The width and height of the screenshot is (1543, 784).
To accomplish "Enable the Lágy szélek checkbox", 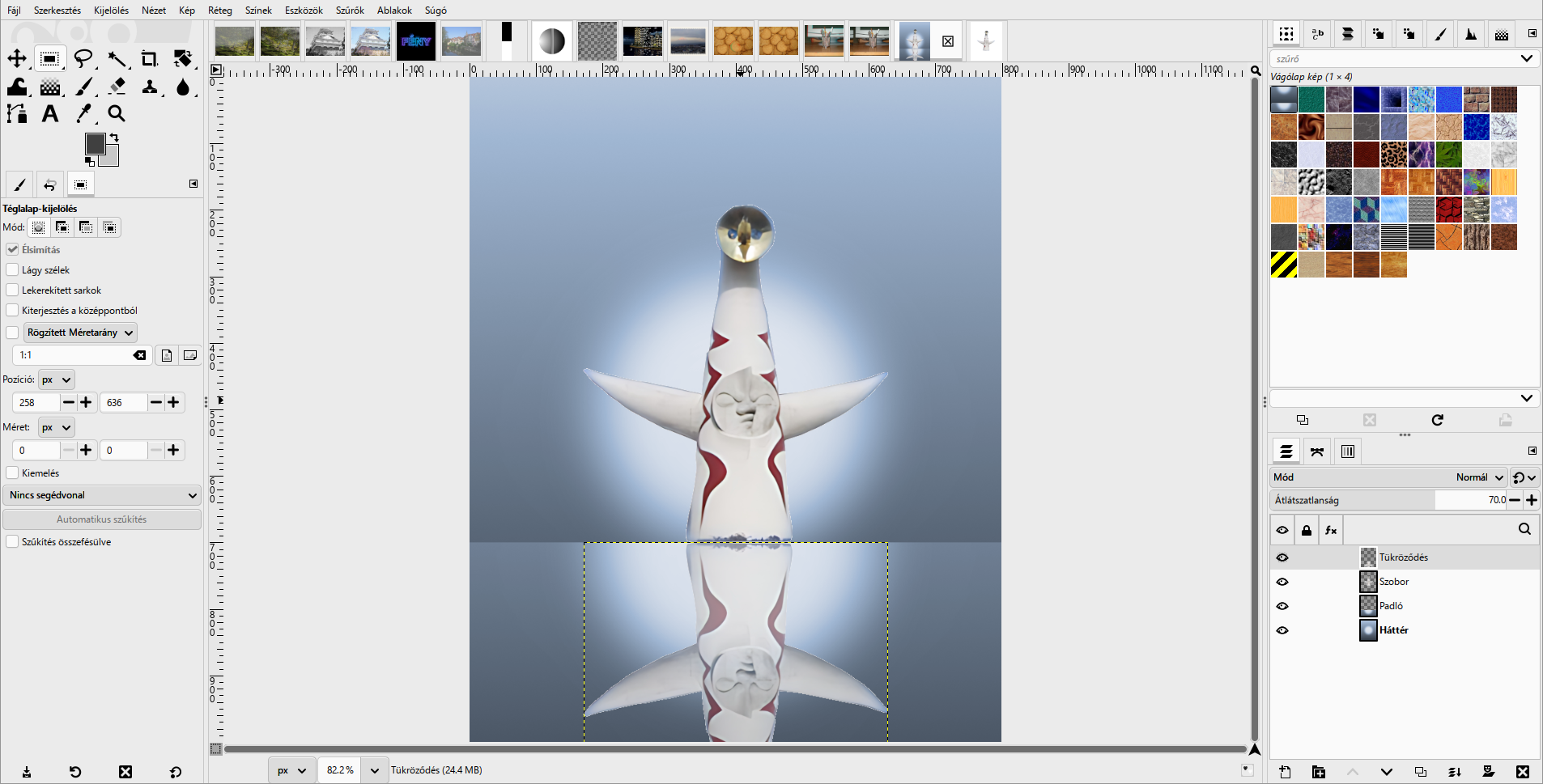I will pos(12,270).
